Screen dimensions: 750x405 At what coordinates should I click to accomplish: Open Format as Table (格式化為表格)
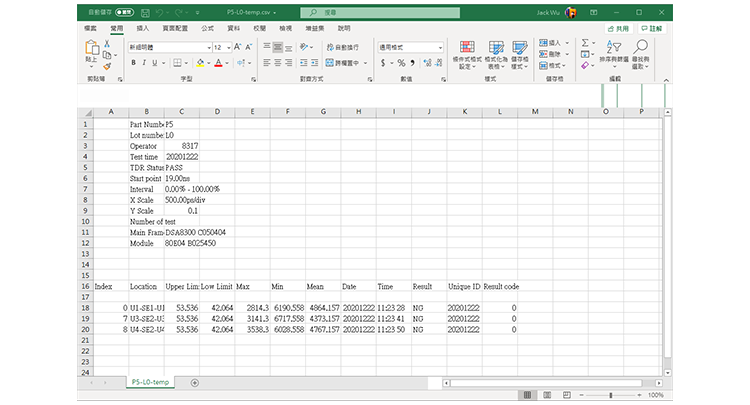coord(496,55)
